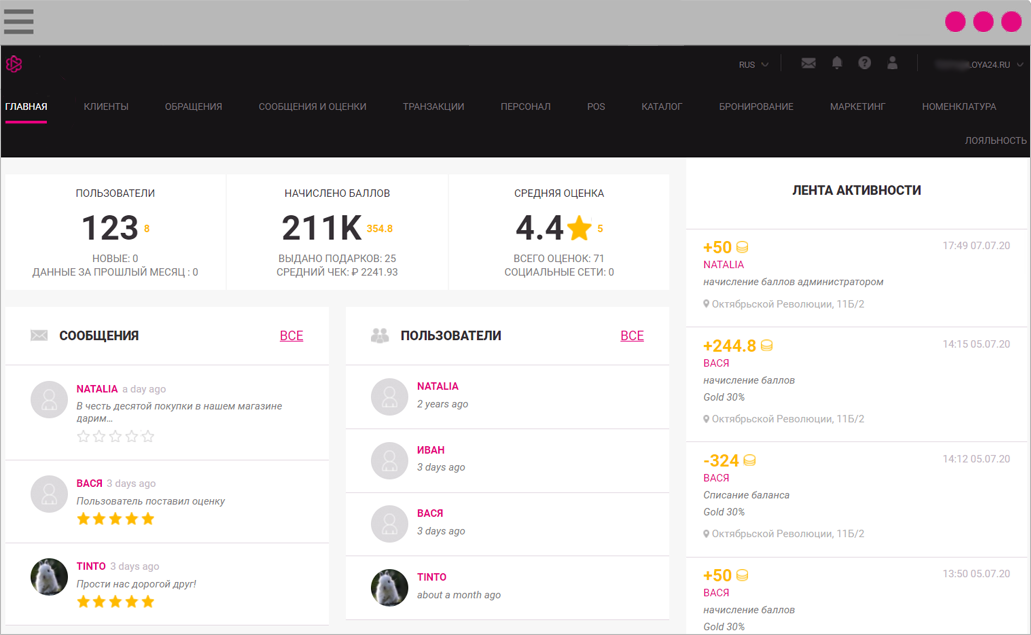Viewport: 1031px width, 635px height.
Task: Click the empty star rating under Natalia's message
Action: point(116,436)
